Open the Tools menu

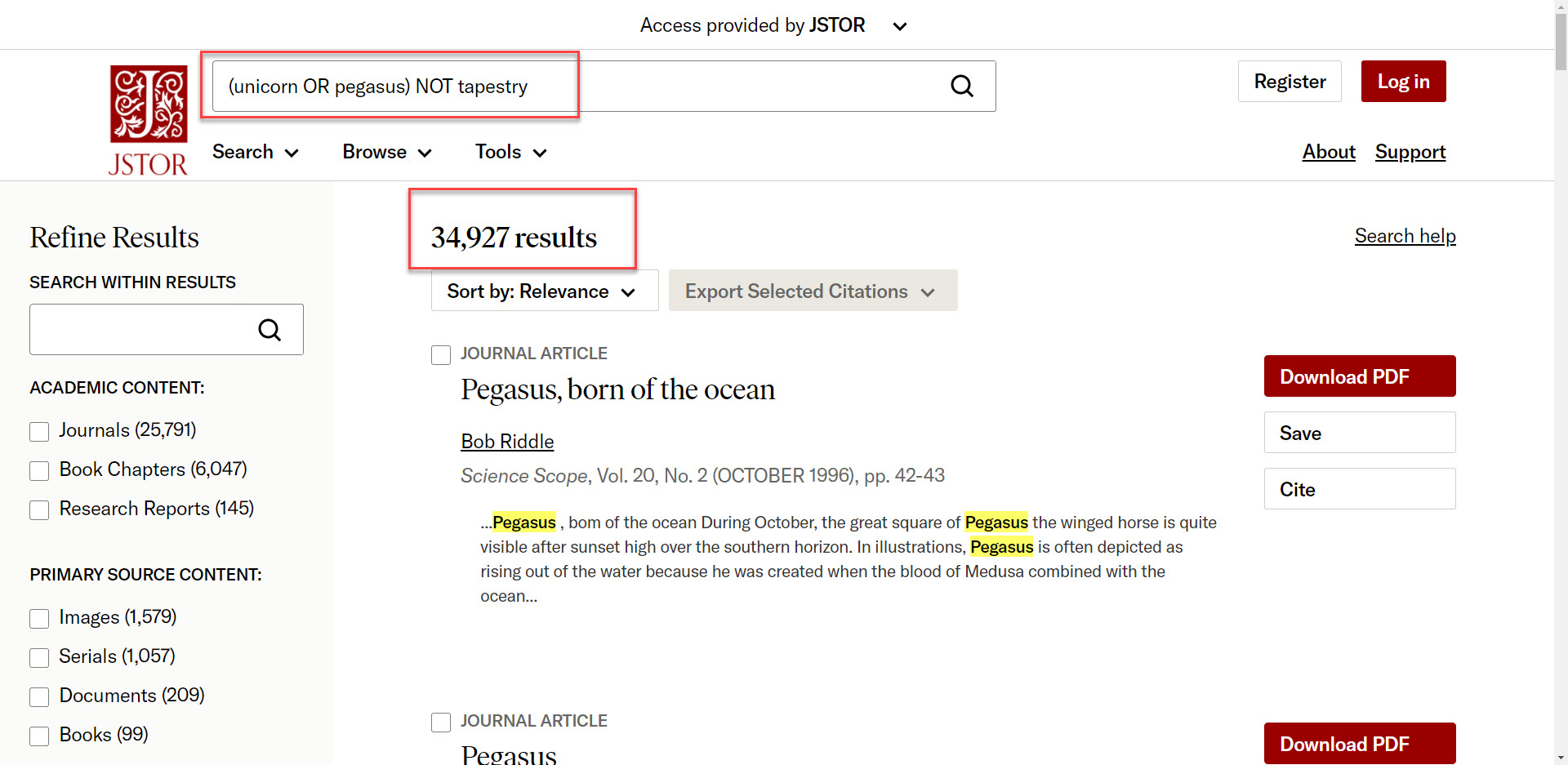pos(510,152)
